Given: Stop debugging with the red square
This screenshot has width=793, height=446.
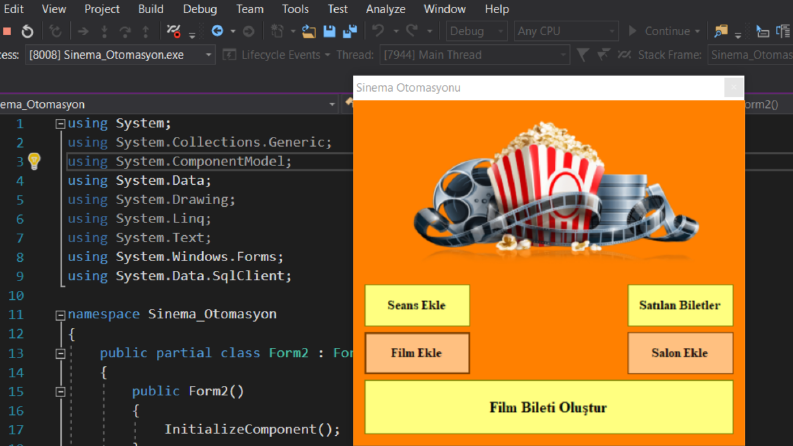Looking at the screenshot, I should coord(7,31).
